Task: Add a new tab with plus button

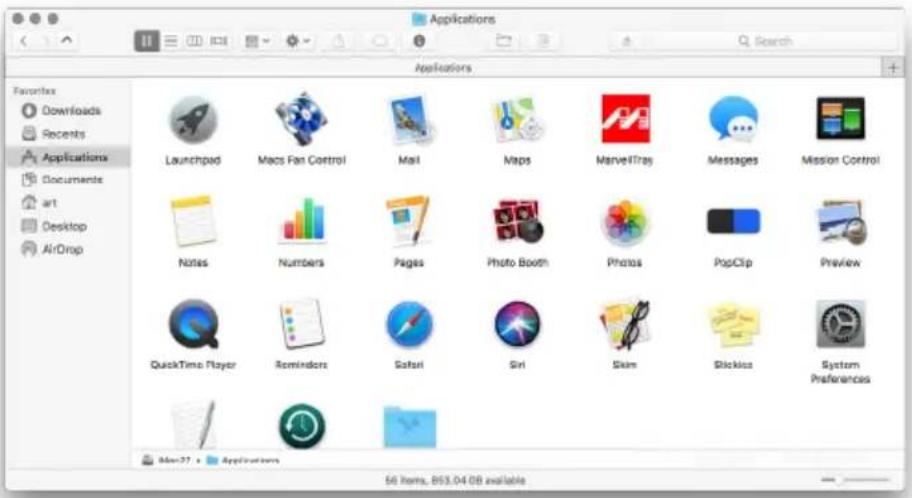Action: click(x=893, y=68)
